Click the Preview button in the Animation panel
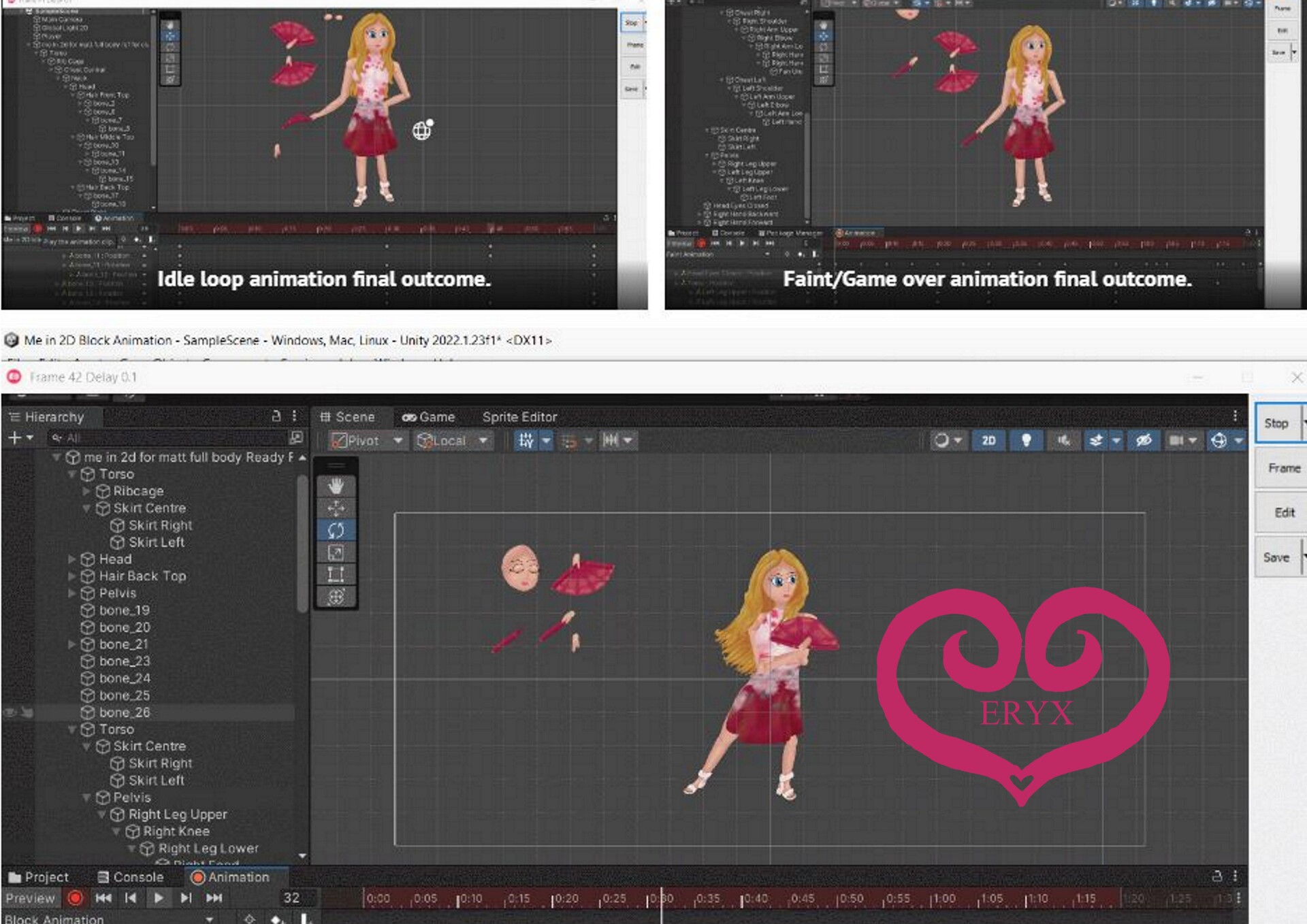Viewport: 1307px width, 924px height. [x=31, y=897]
